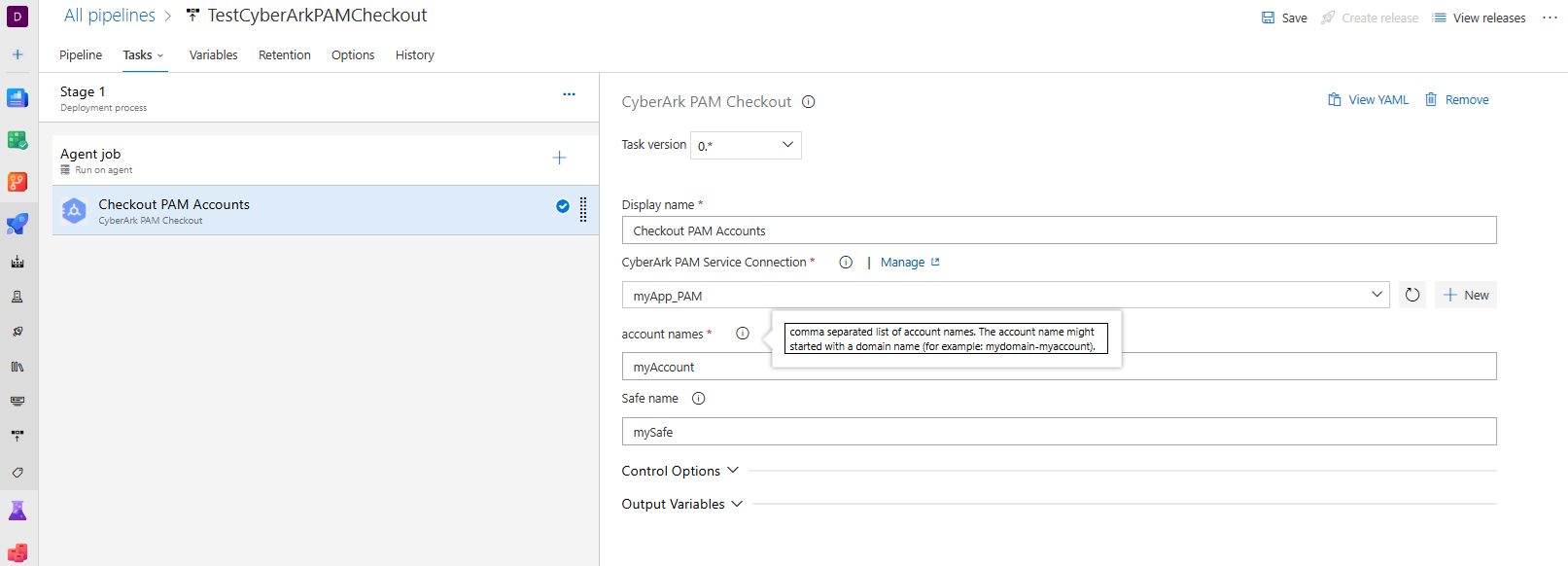Expand the Control Options section
The width and height of the screenshot is (1568, 566).
click(x=680, y=471)
